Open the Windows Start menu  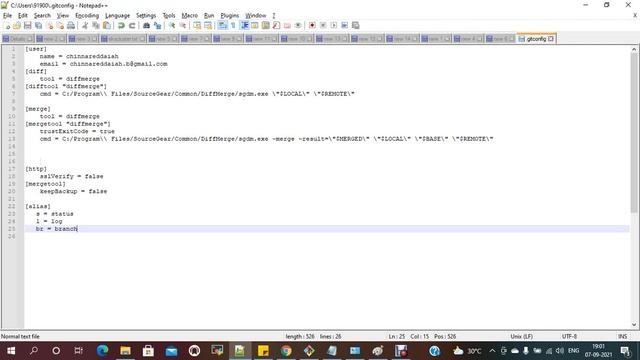11,351
